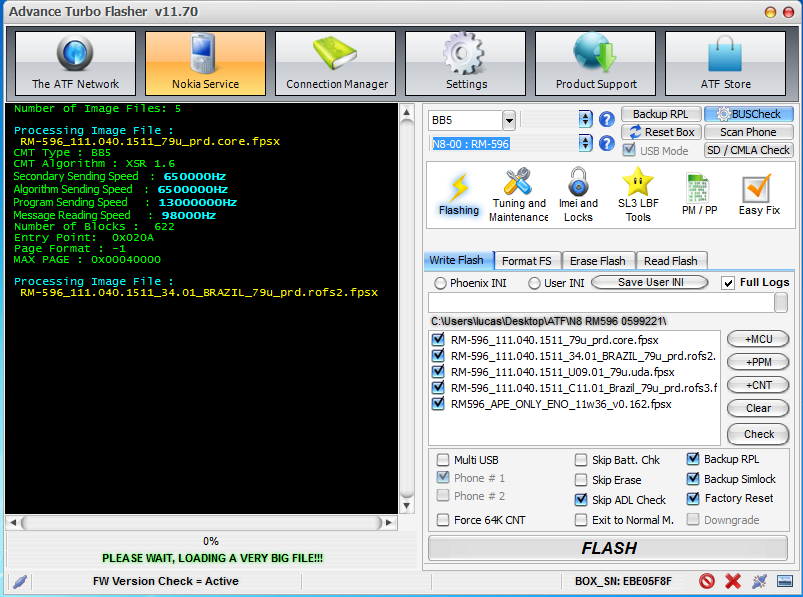
Task: Select the Nokia Service section
Action: click(205, 63)
